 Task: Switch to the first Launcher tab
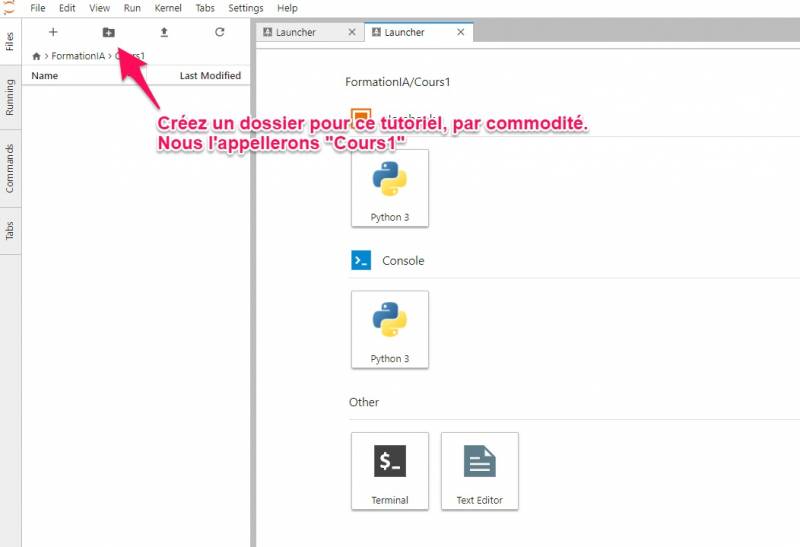pyautogui.click(x=301, y=32)
